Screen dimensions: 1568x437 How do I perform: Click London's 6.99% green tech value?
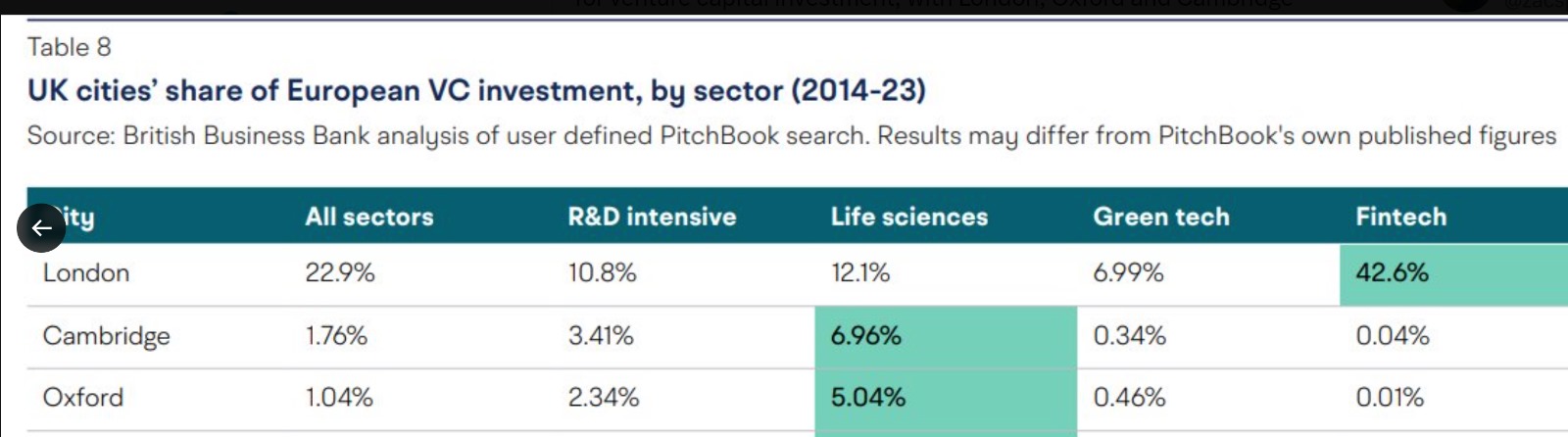pos(1128,273)
